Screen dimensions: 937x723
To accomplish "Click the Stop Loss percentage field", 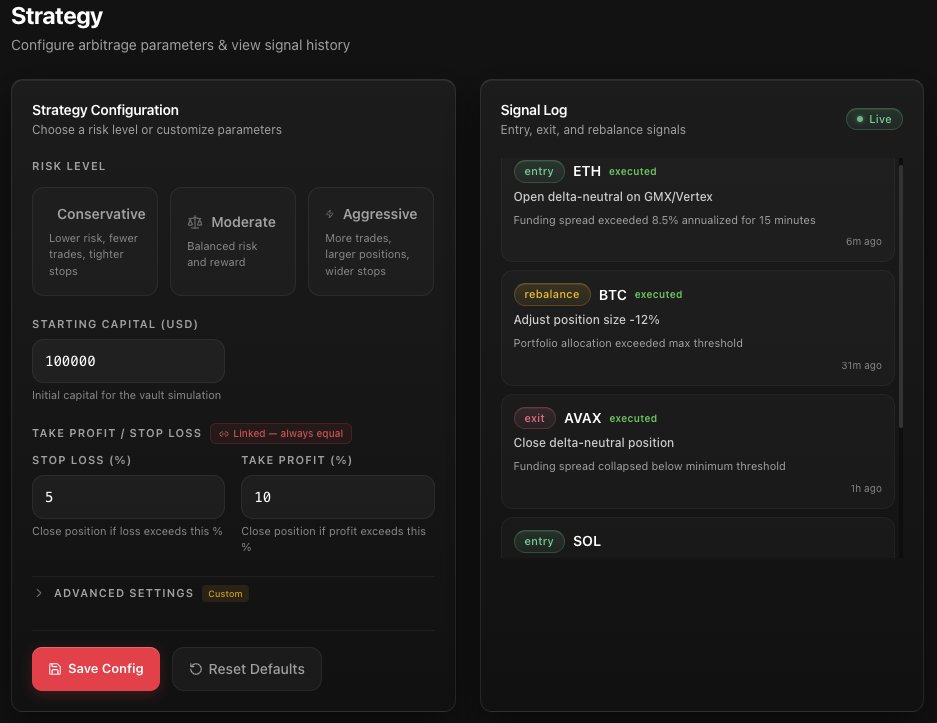I will (x=128, y=497).
